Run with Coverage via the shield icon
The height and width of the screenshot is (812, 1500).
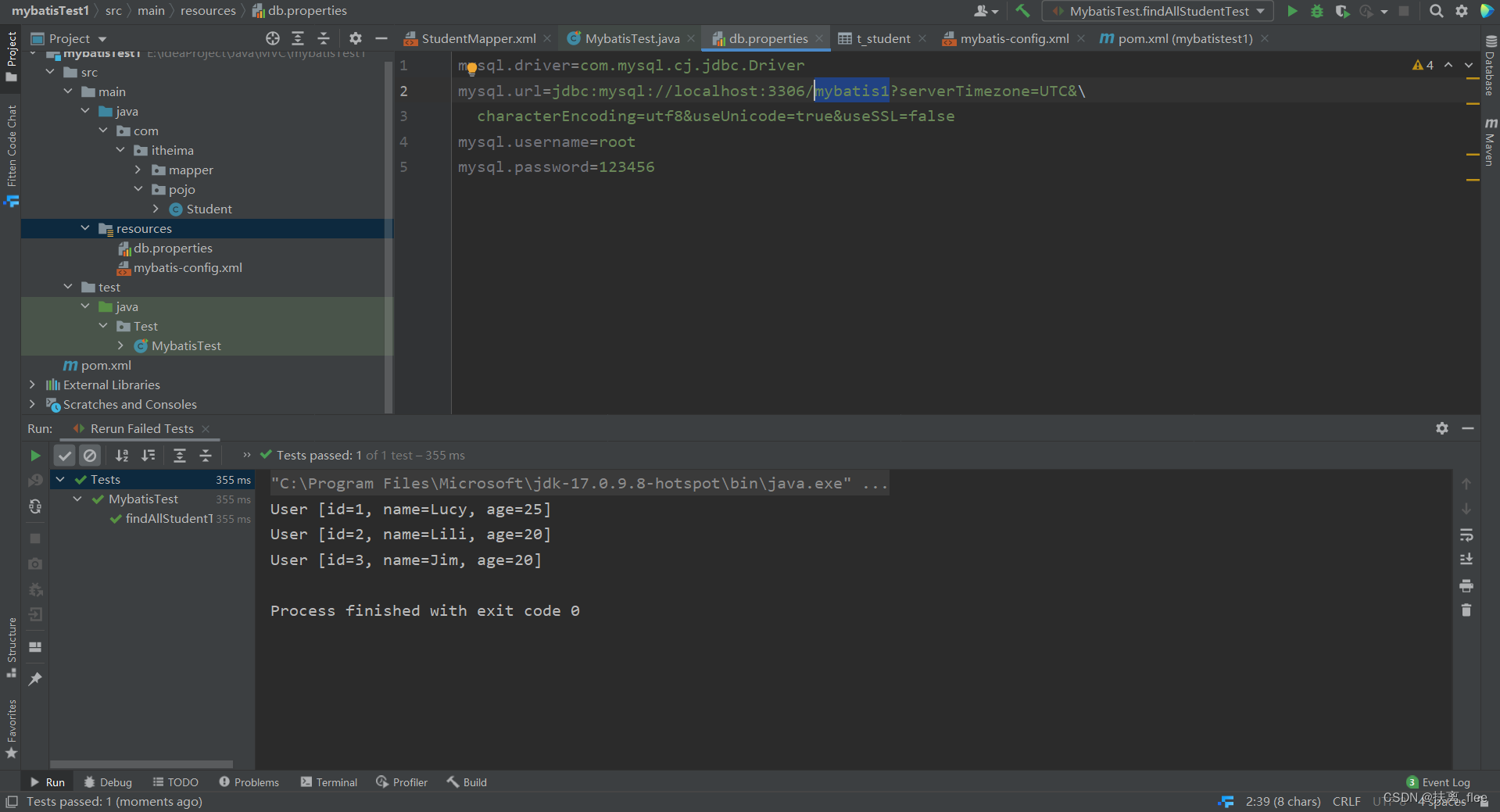(x=1342, y=11)
